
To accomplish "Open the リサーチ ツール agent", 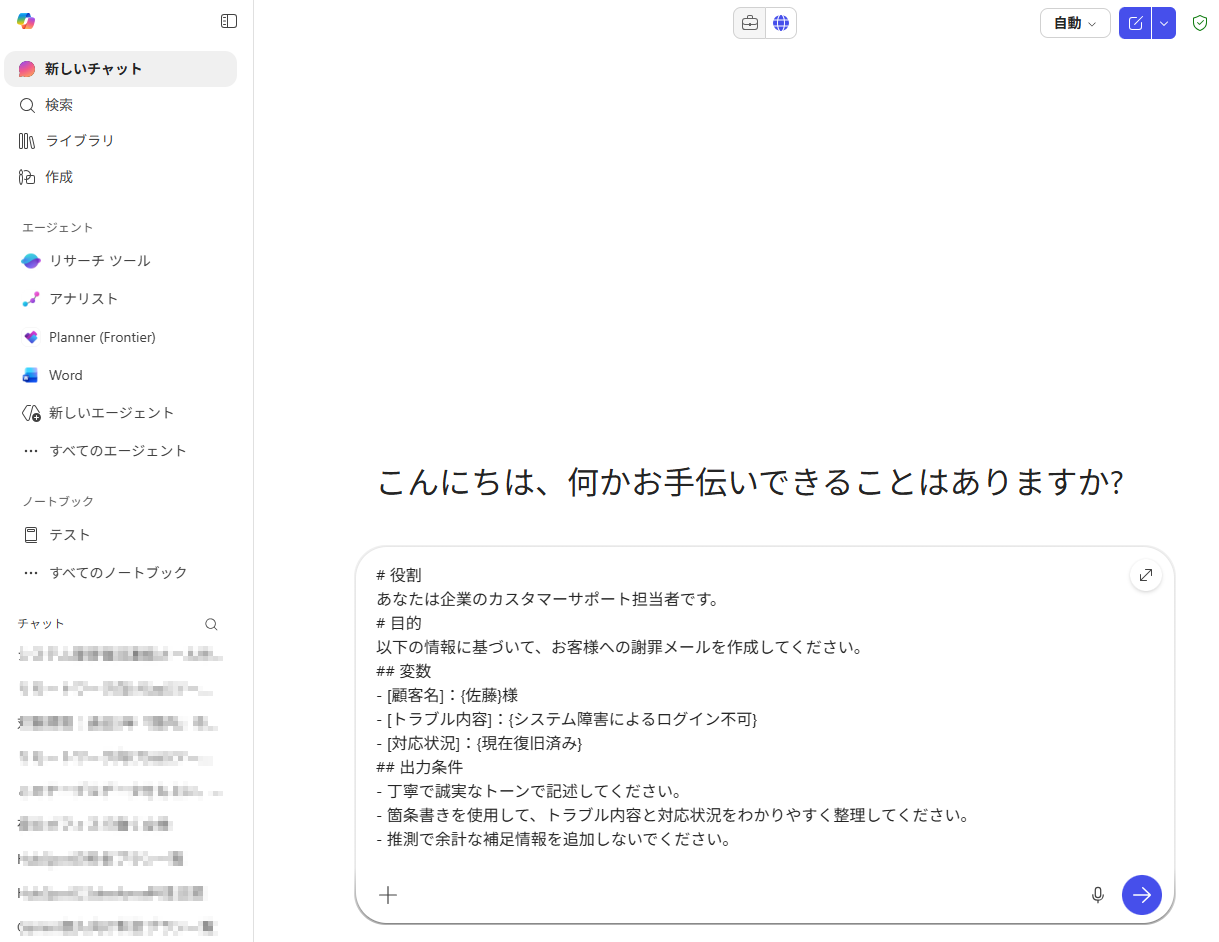I will coord(99,261).
